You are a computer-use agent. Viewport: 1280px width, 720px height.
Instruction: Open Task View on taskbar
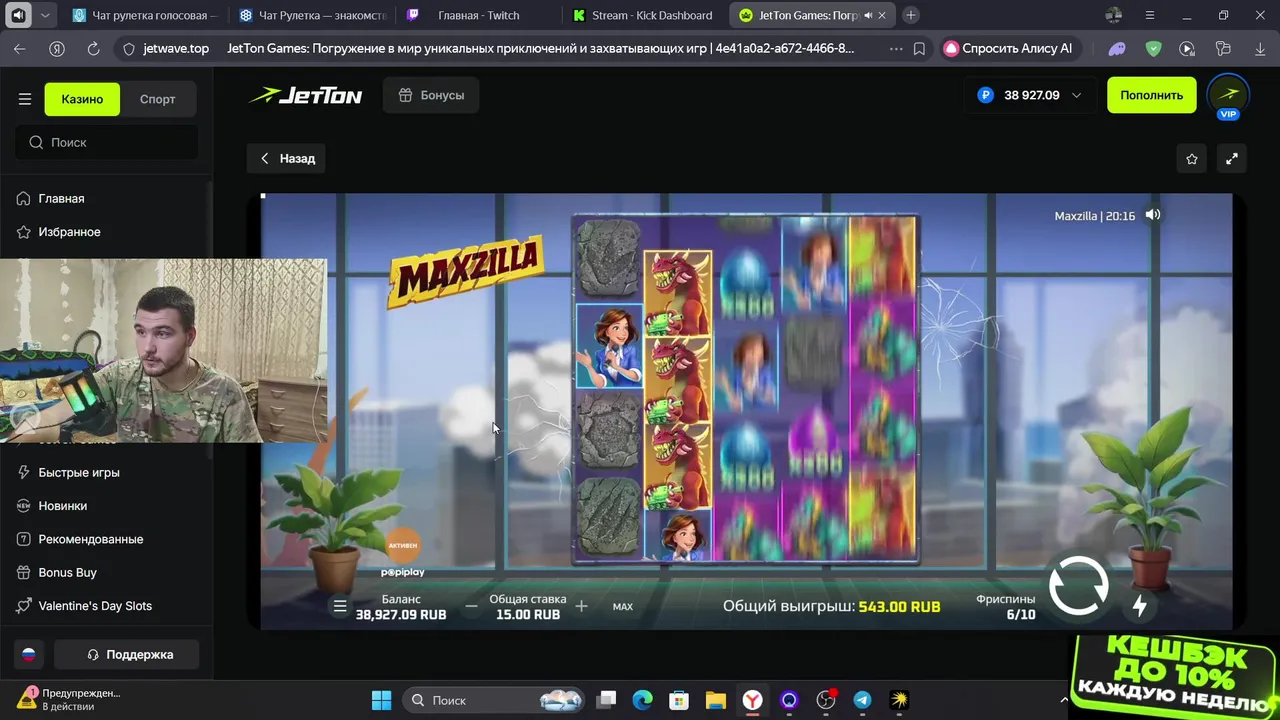click(x=607, y=700)
